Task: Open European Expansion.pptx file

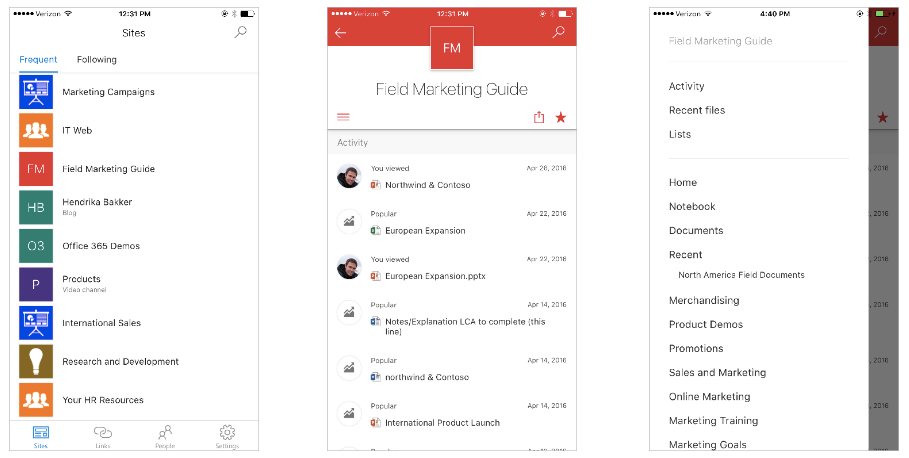Action: point(435,275)
